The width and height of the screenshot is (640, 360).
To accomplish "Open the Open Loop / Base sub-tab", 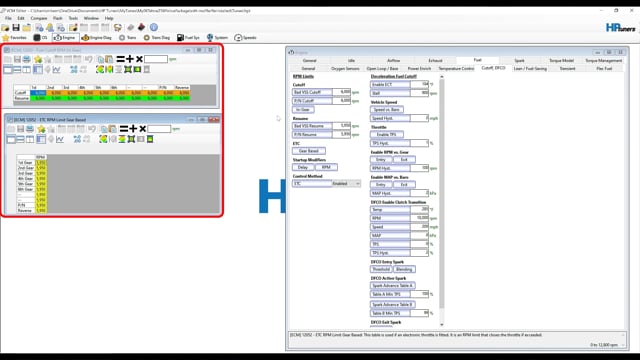I will pos(382,69).
